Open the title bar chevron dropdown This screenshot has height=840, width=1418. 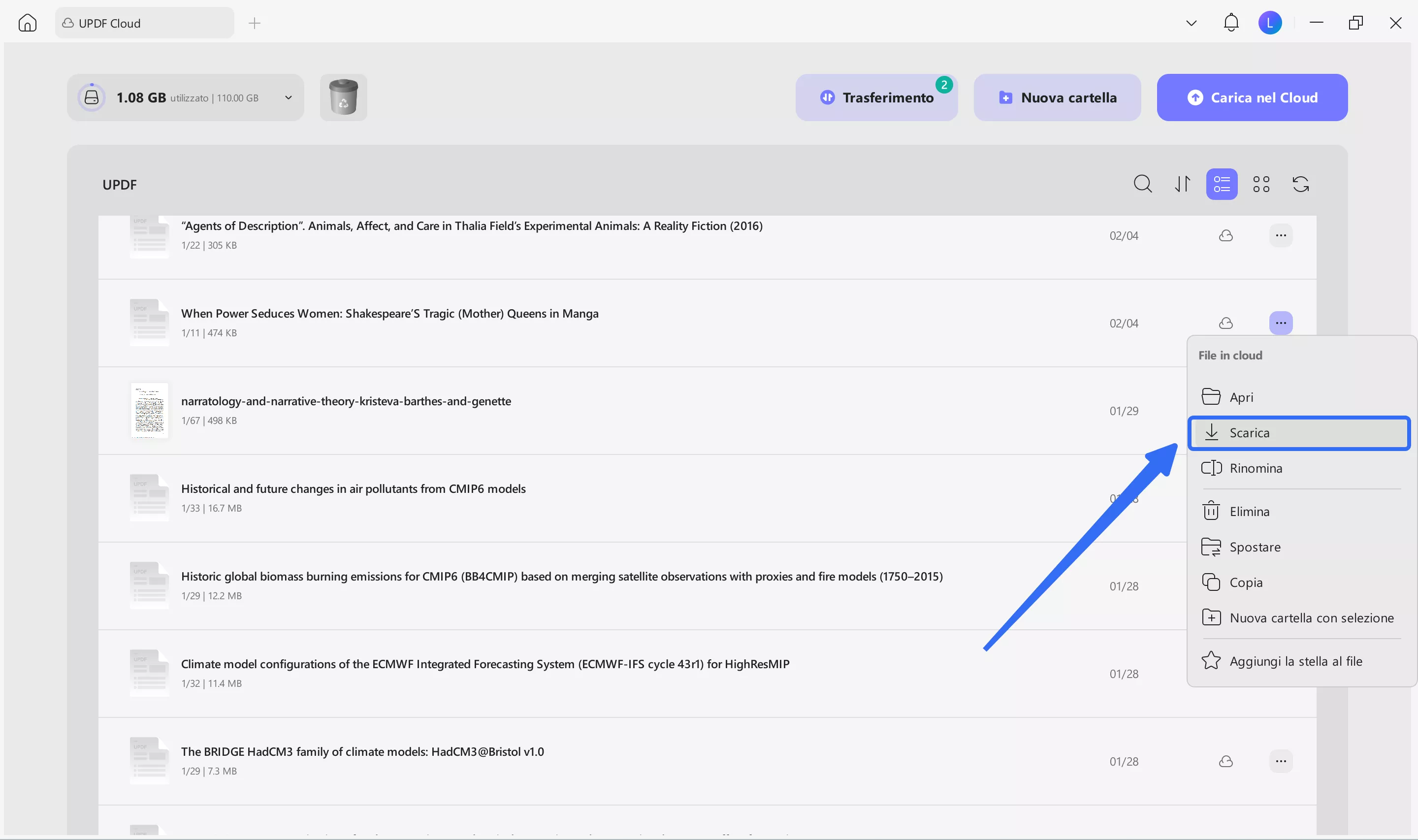coord(1191,23)
